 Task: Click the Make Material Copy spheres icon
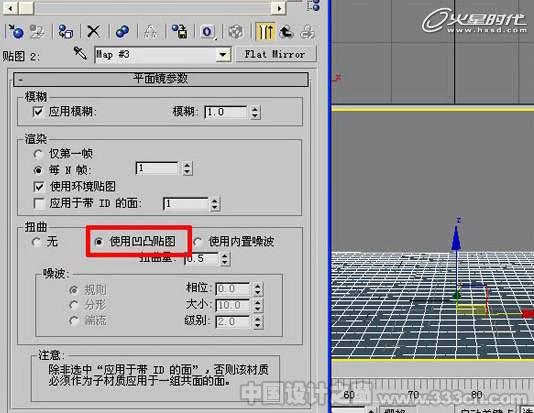coord(122,32)
